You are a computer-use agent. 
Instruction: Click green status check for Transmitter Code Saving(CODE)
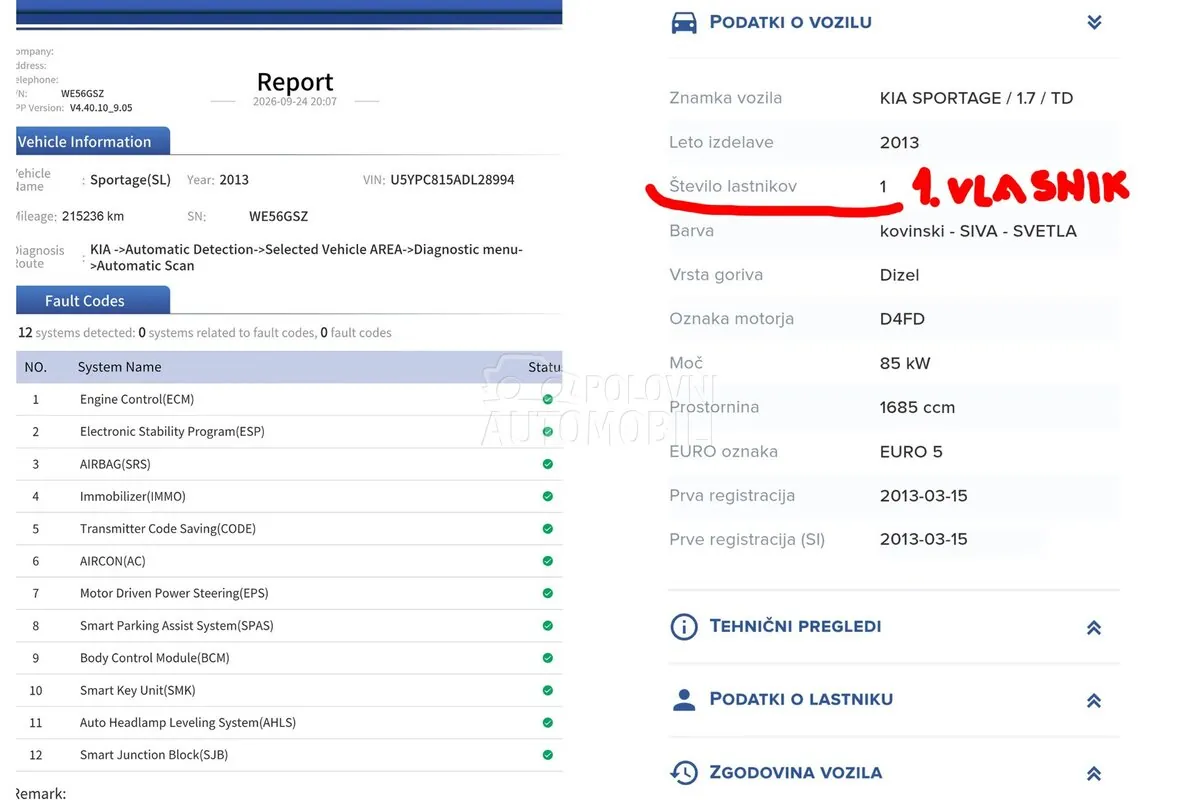(x=548, y=529)
